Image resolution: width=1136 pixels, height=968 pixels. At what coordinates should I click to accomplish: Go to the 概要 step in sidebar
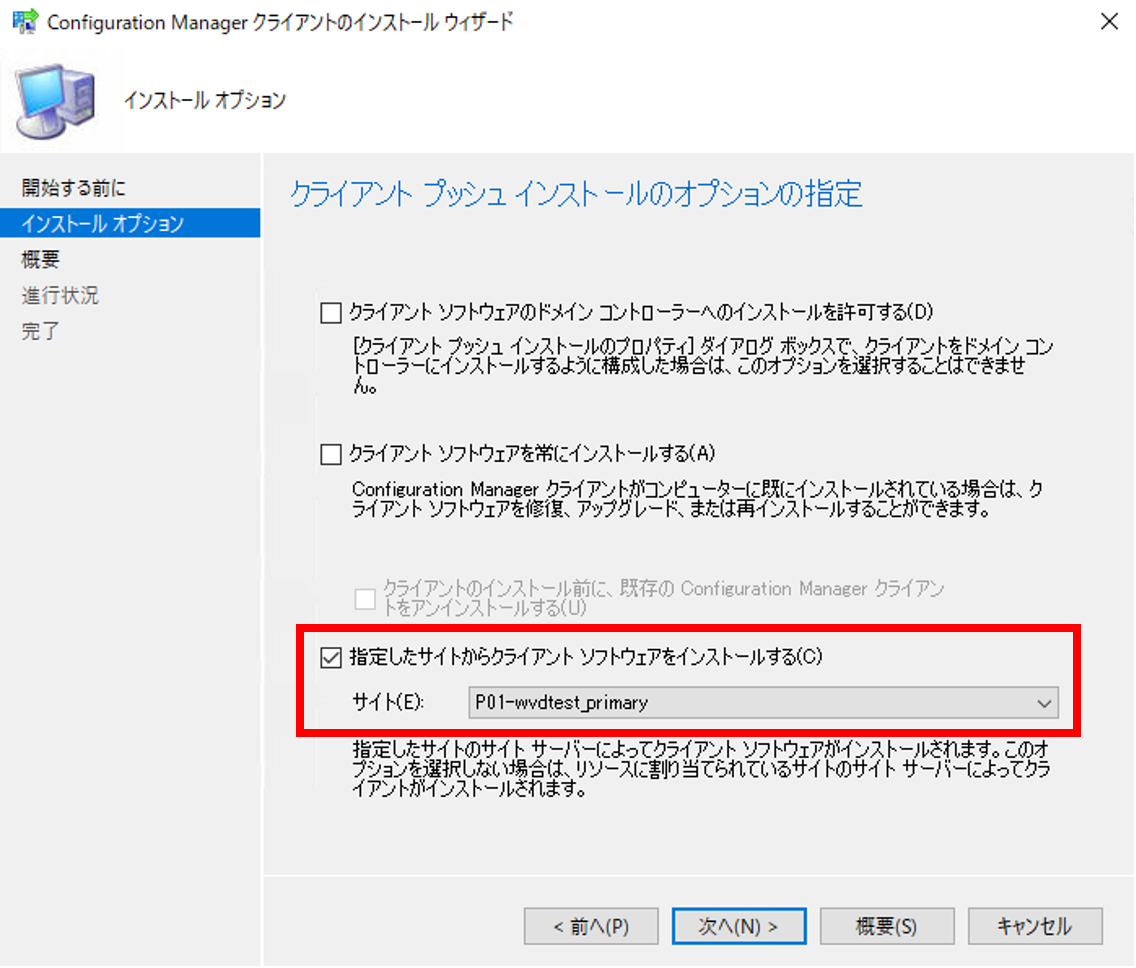pos(41,259)
